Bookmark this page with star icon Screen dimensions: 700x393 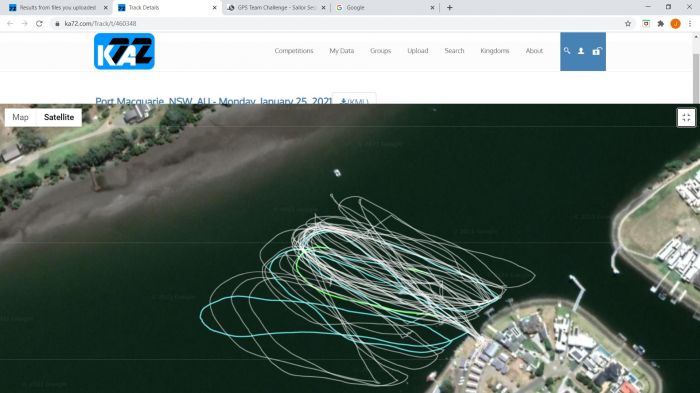click(x=628, y=24)
